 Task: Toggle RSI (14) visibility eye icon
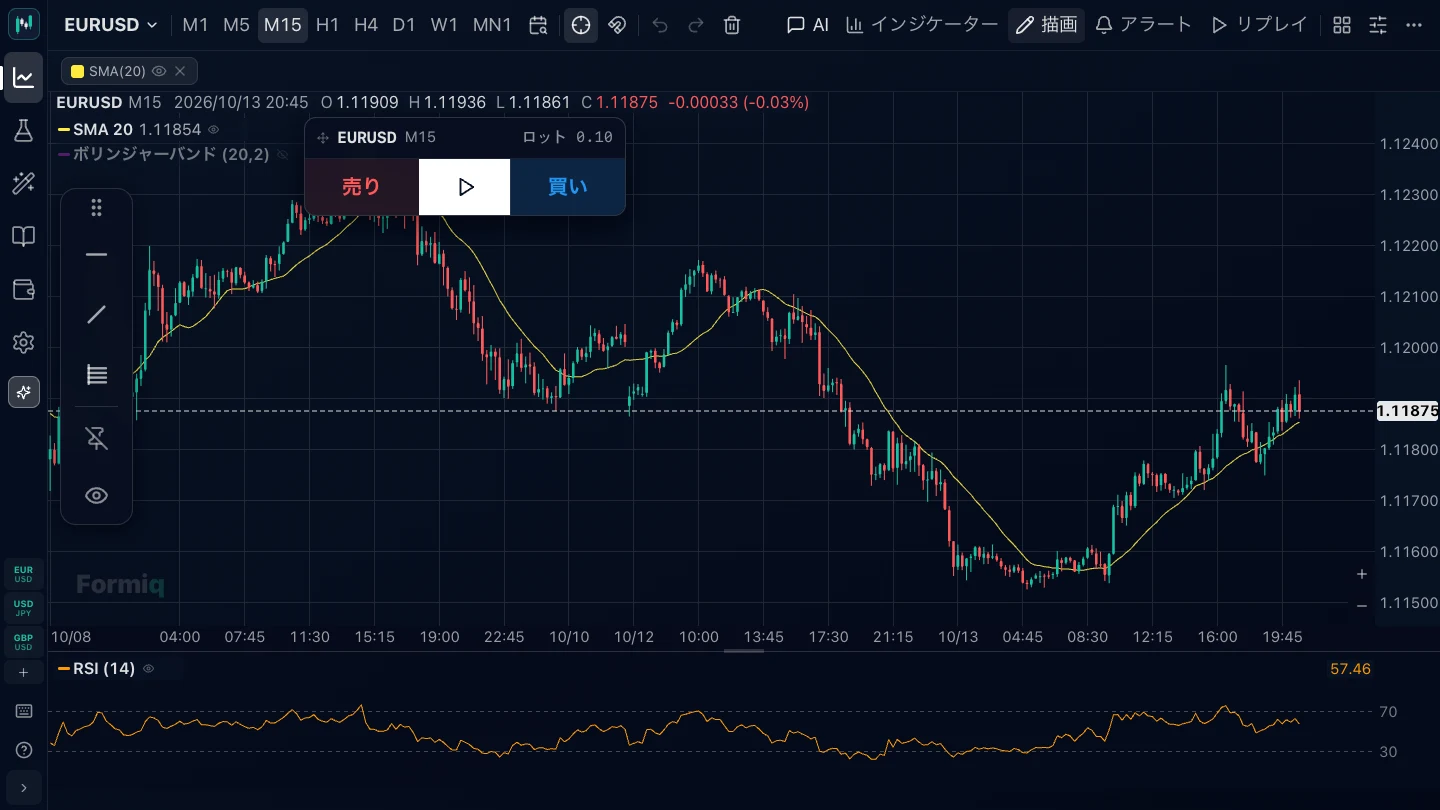(149, 668)
